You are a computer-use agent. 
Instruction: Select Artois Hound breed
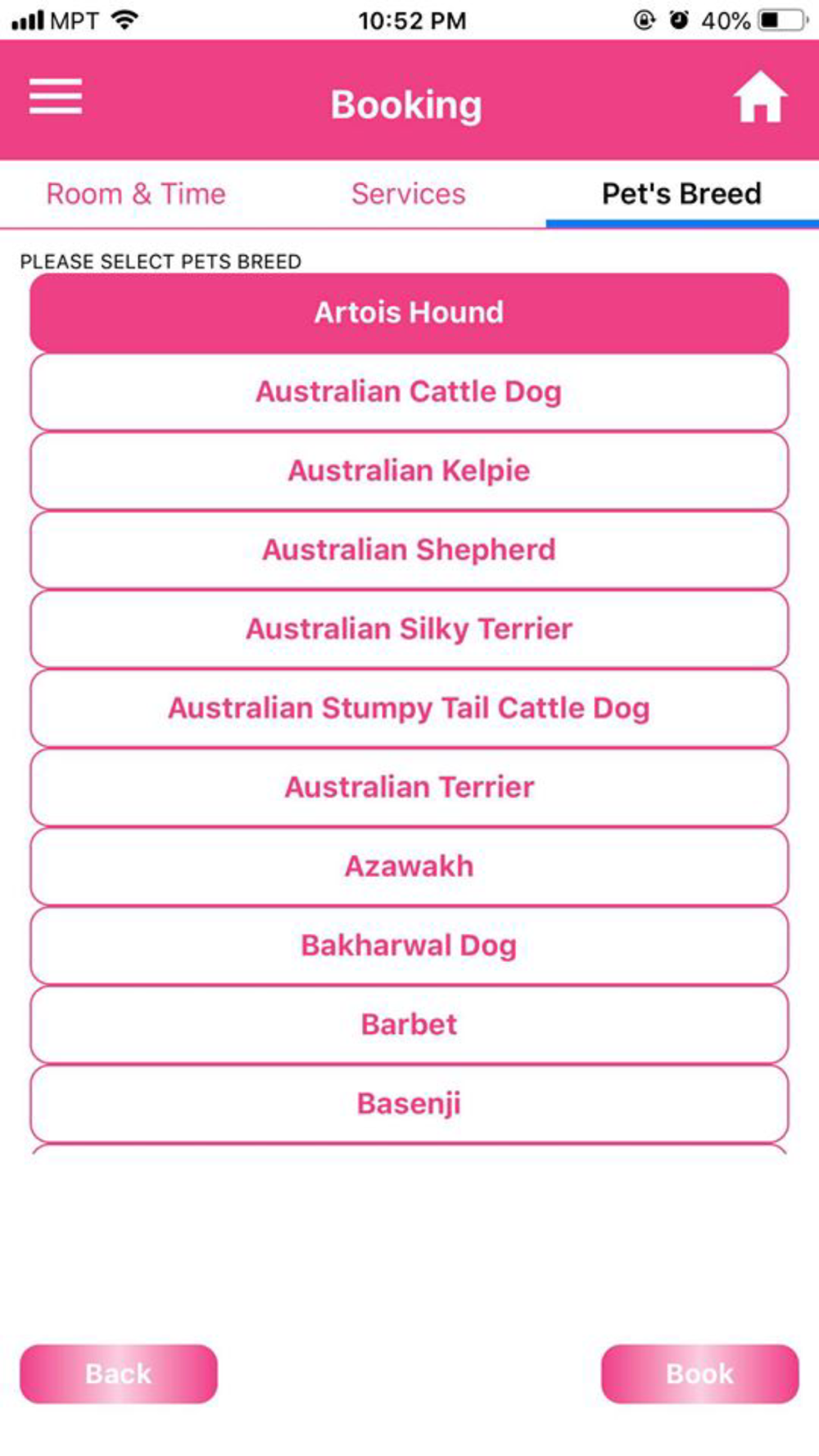click(409, 313)
